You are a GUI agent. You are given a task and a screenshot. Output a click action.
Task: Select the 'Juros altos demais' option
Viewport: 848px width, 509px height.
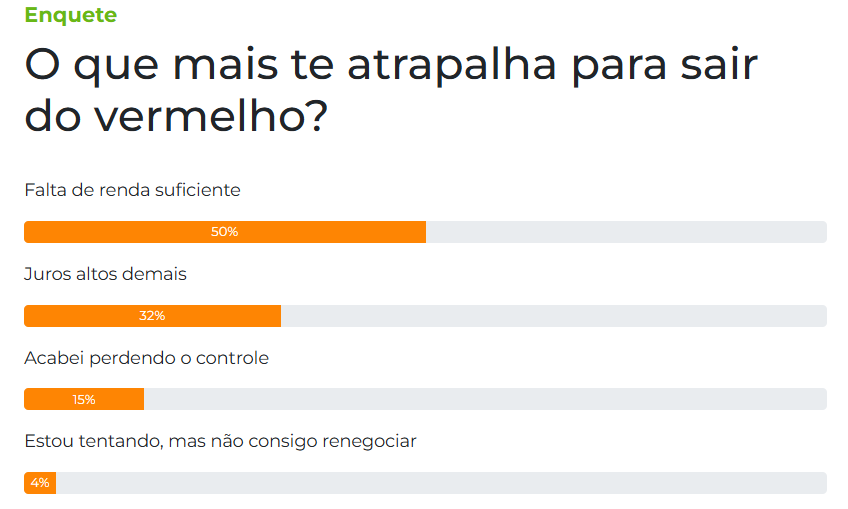(105, 274)
